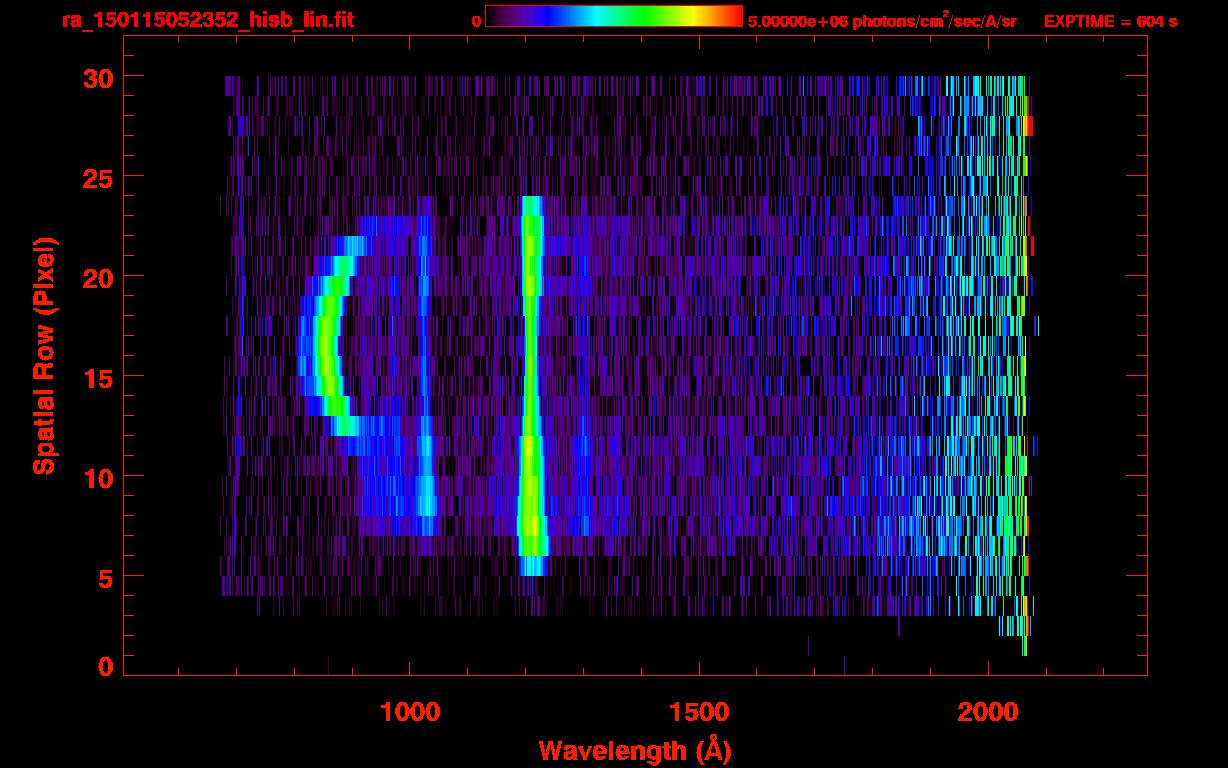Click the Wavelength (Å) axis title
Screen dimensions: 1228x768
[634, 750]
